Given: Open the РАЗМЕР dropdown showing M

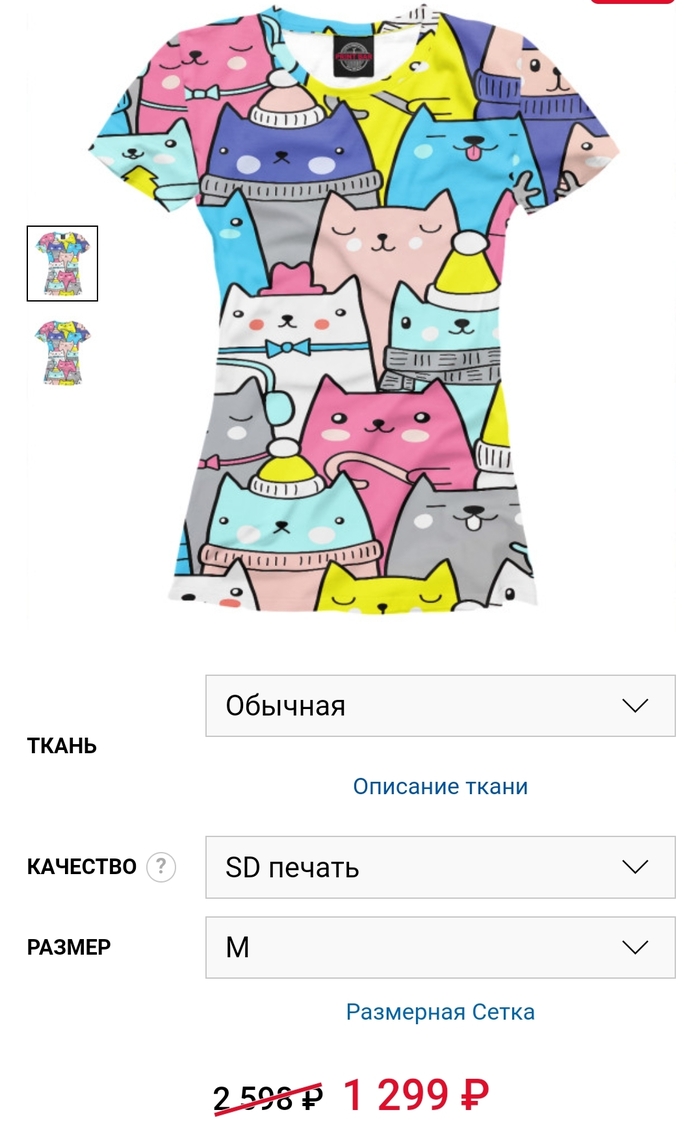Looking at the screenshot, I should tap(441, 948).
